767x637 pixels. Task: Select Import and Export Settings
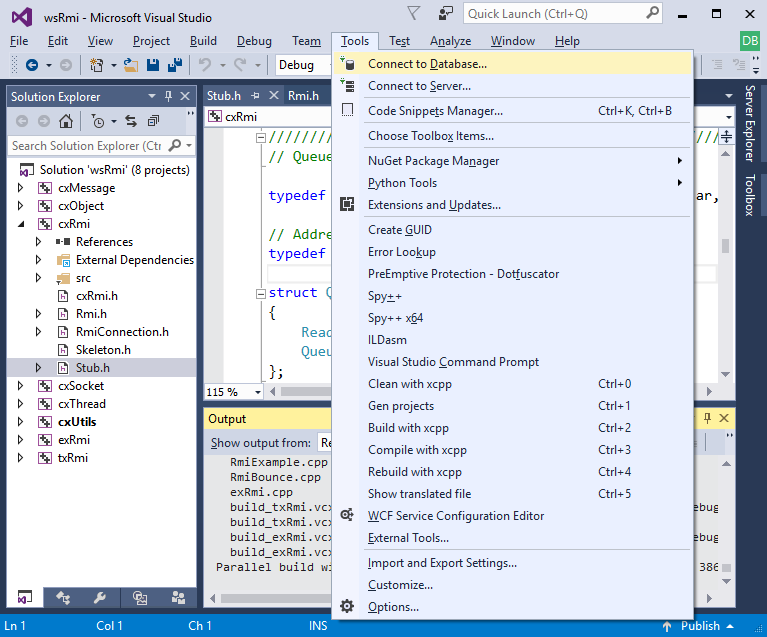coord(513,563)
